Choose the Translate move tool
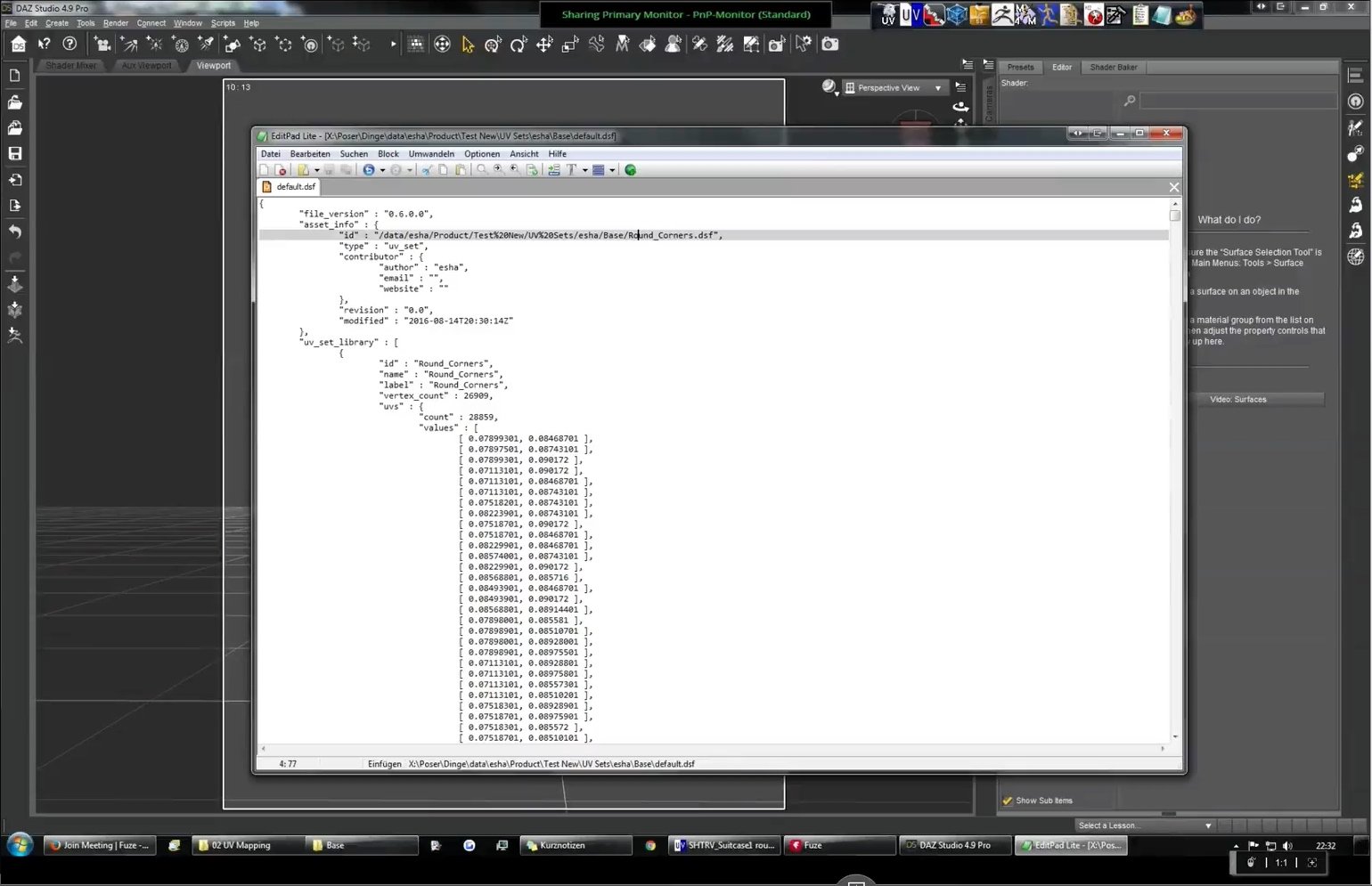This screenshot has width=1372, height=886. point(544,44)
